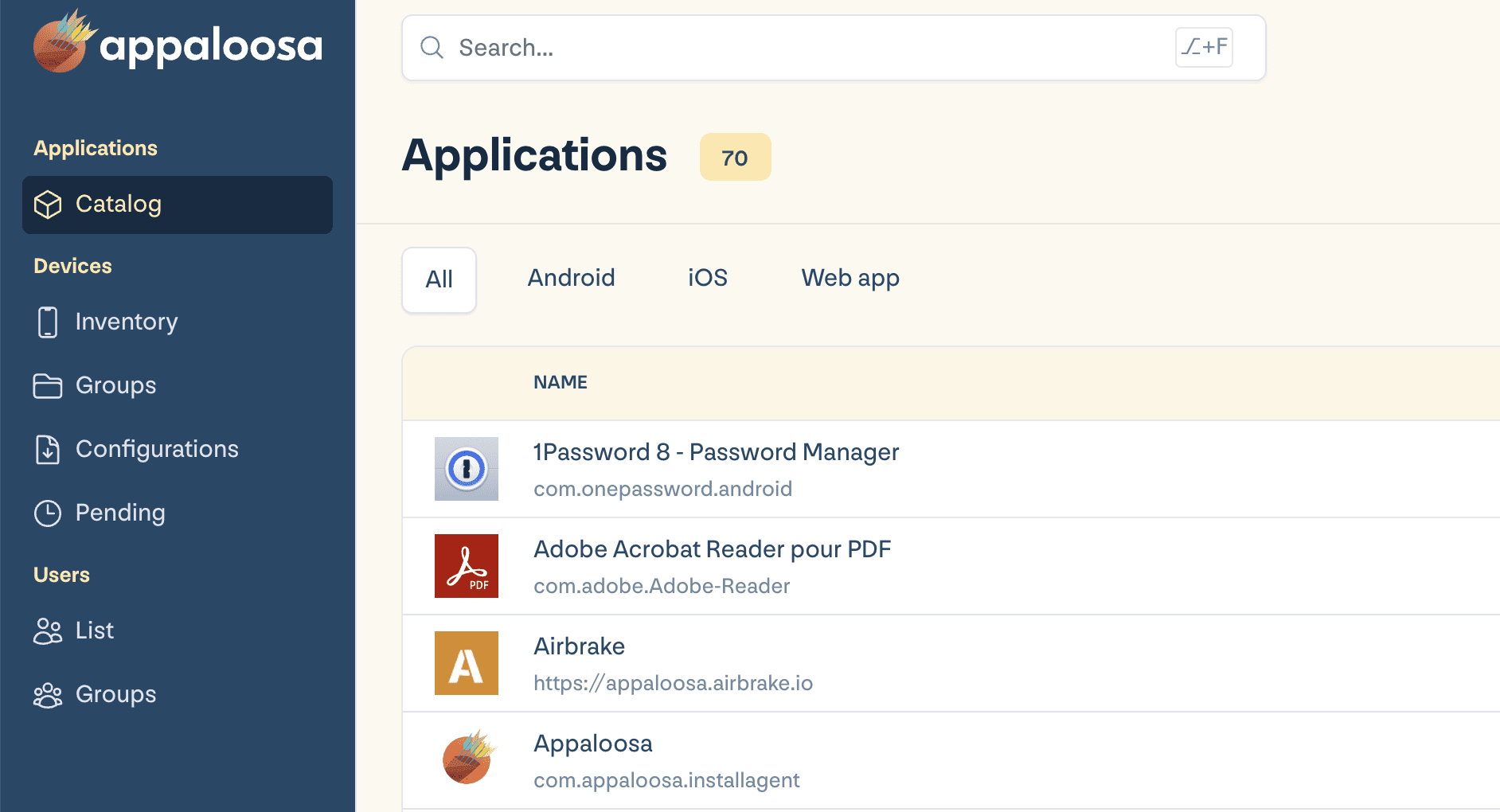Click the Devices sidebar section label

72,266
